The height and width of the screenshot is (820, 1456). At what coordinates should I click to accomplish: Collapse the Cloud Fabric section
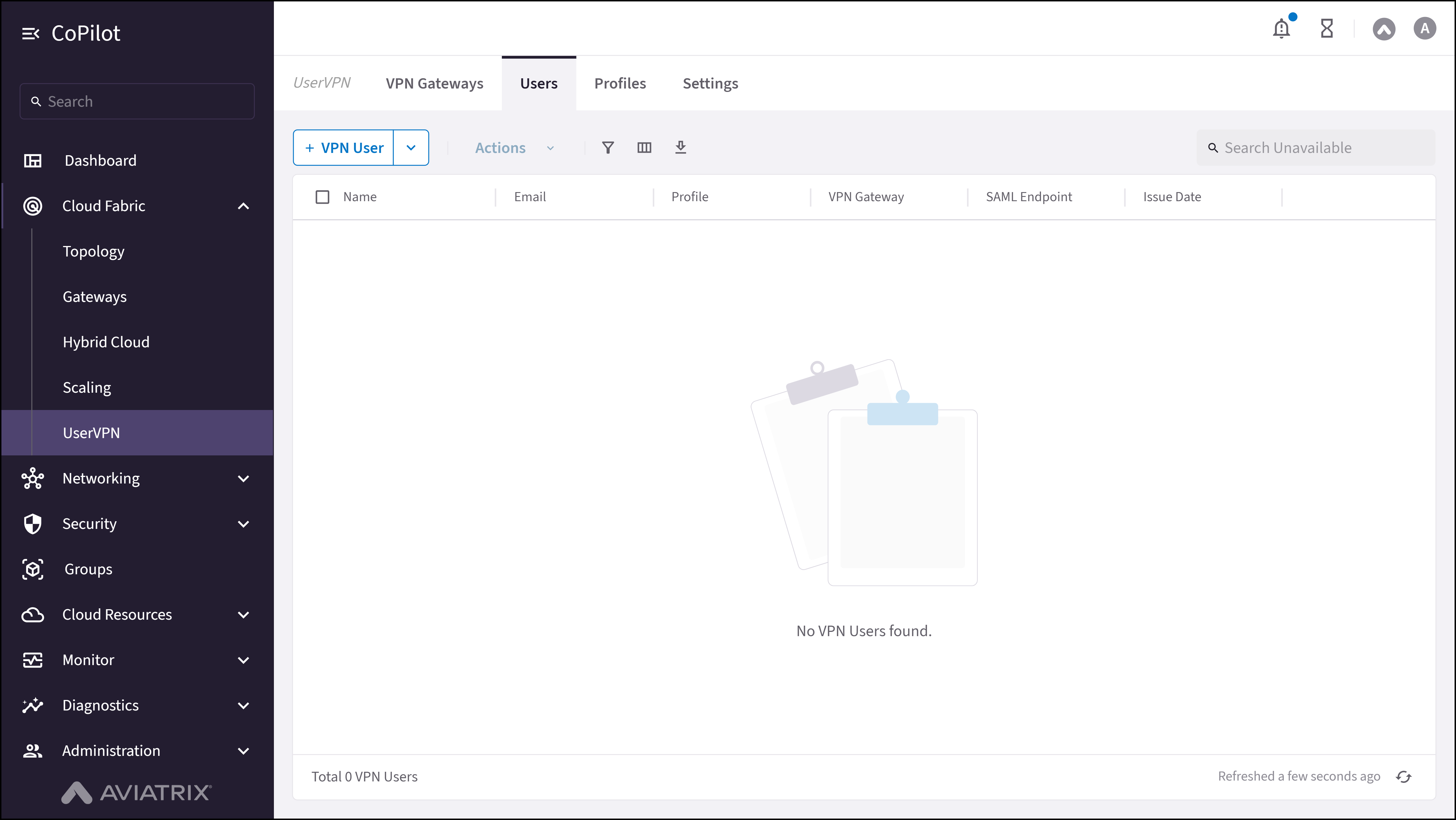244,206
